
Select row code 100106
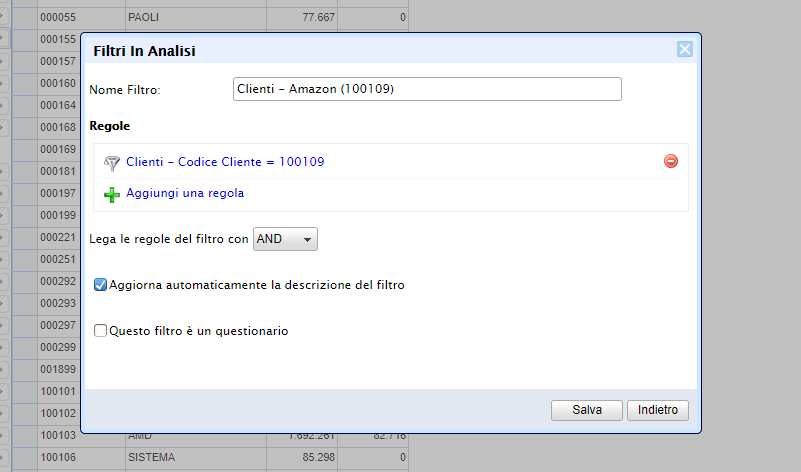(58, 458)
